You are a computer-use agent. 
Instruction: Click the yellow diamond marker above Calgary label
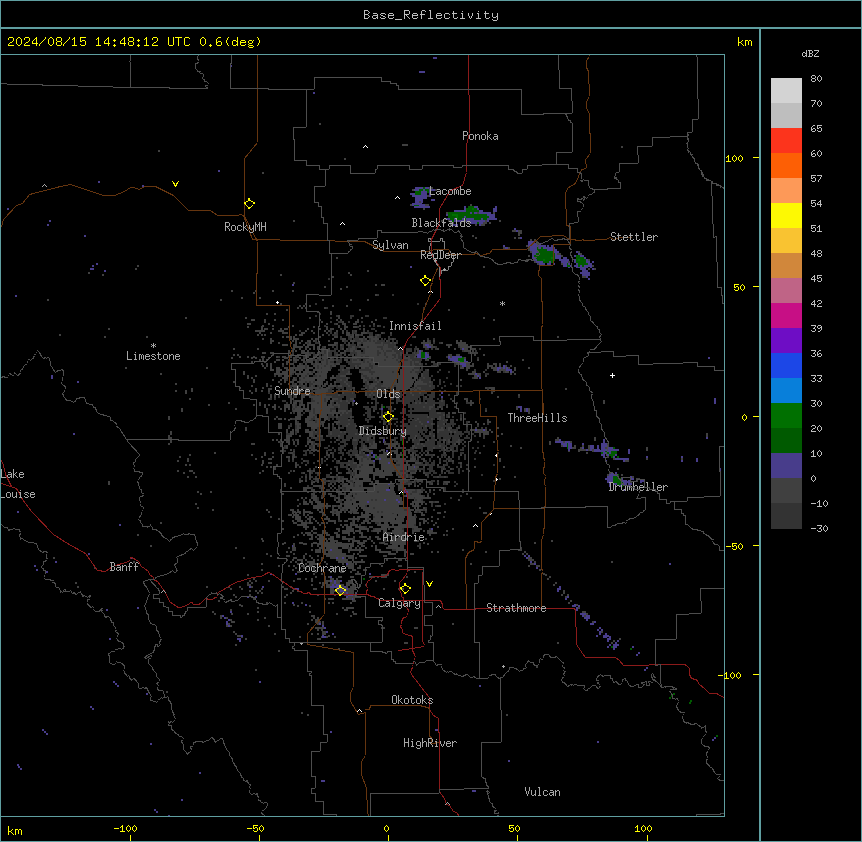click(x=405, y=589)
